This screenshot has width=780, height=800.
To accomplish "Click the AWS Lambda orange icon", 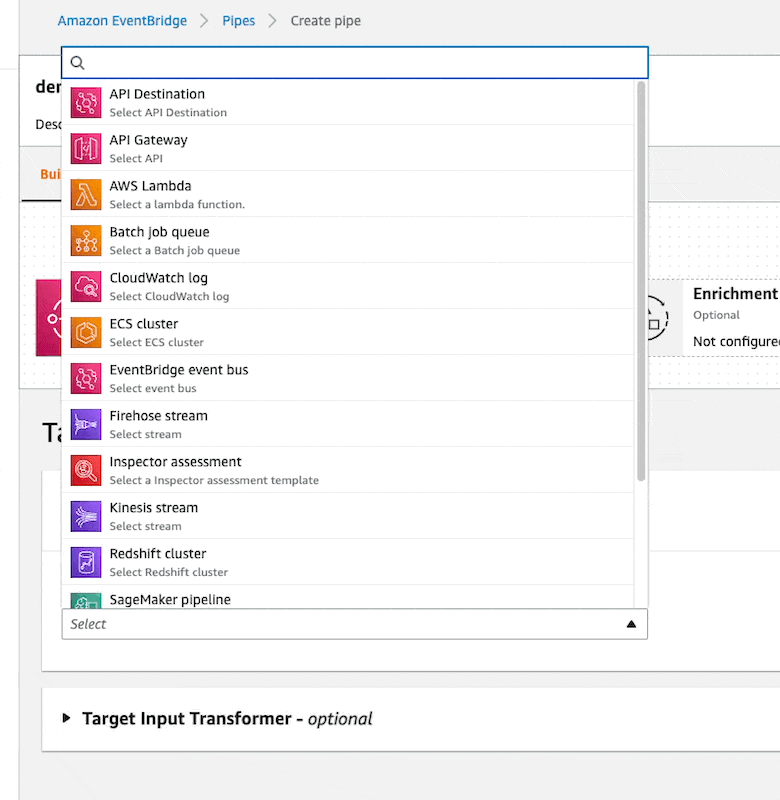I will pos(86,194).
